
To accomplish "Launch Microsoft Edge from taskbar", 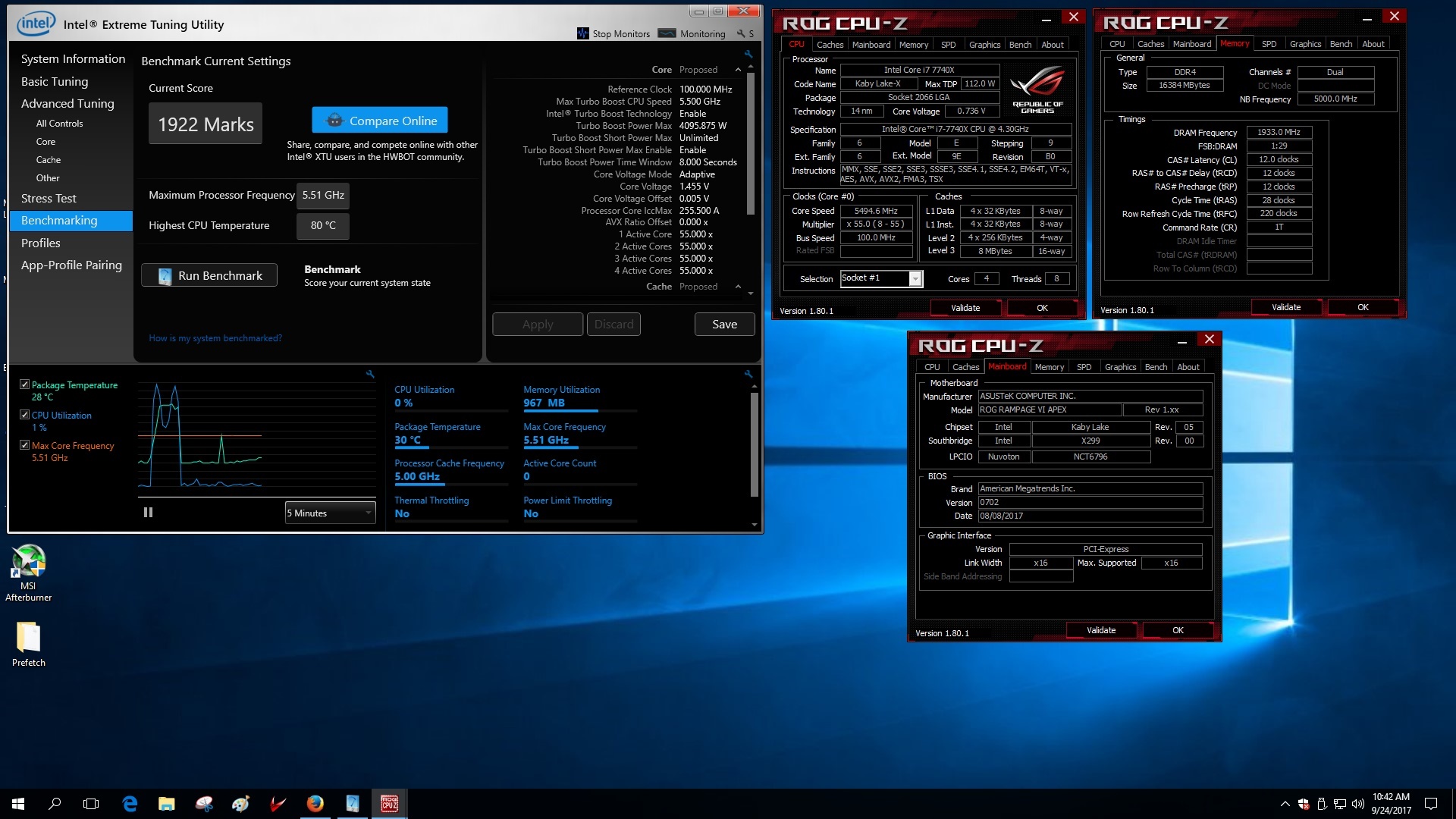I will (x=130, y=804).
